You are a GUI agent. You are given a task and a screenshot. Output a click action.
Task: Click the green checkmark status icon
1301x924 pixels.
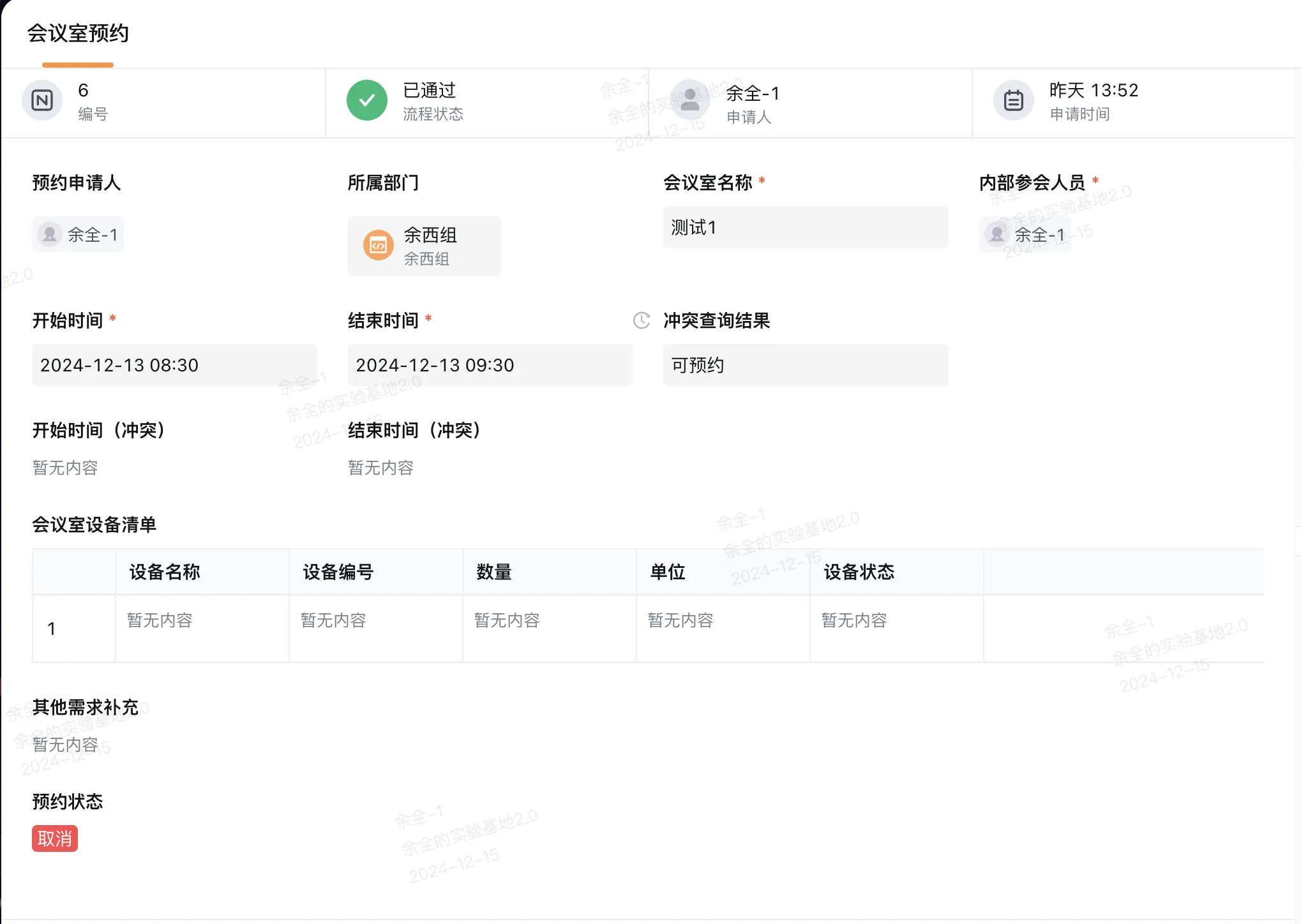point(366,100)
